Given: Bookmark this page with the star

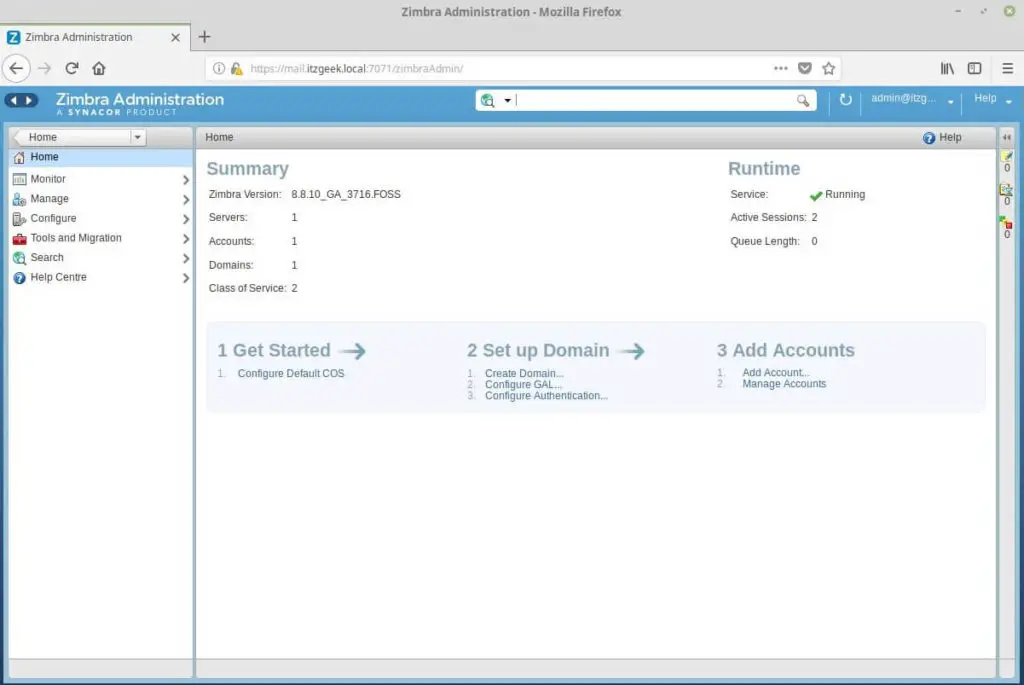Looking at the screenshot, I should pyautogui.click(x=829, y=68).
